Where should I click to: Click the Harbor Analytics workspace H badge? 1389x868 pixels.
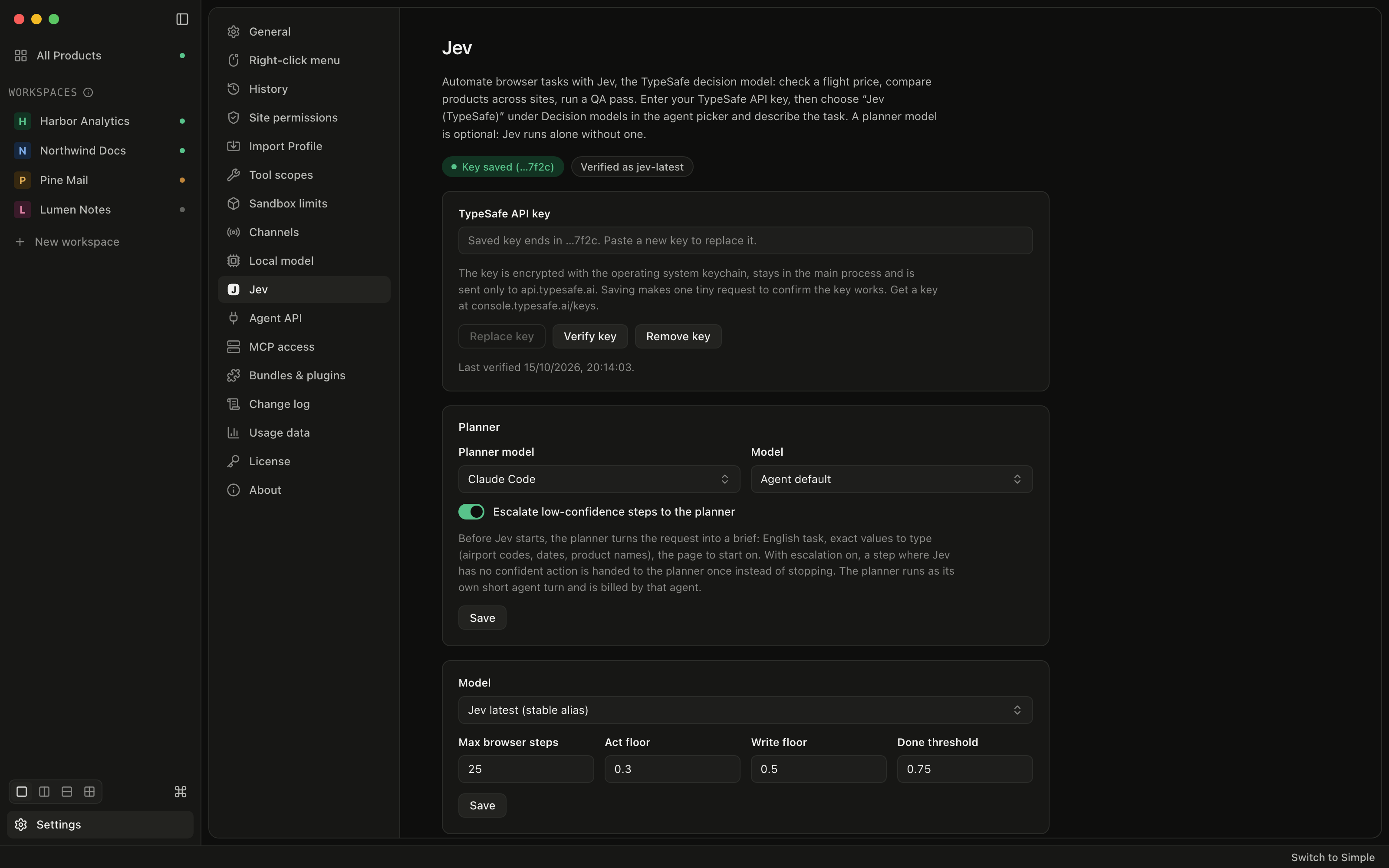click(23, 121)
